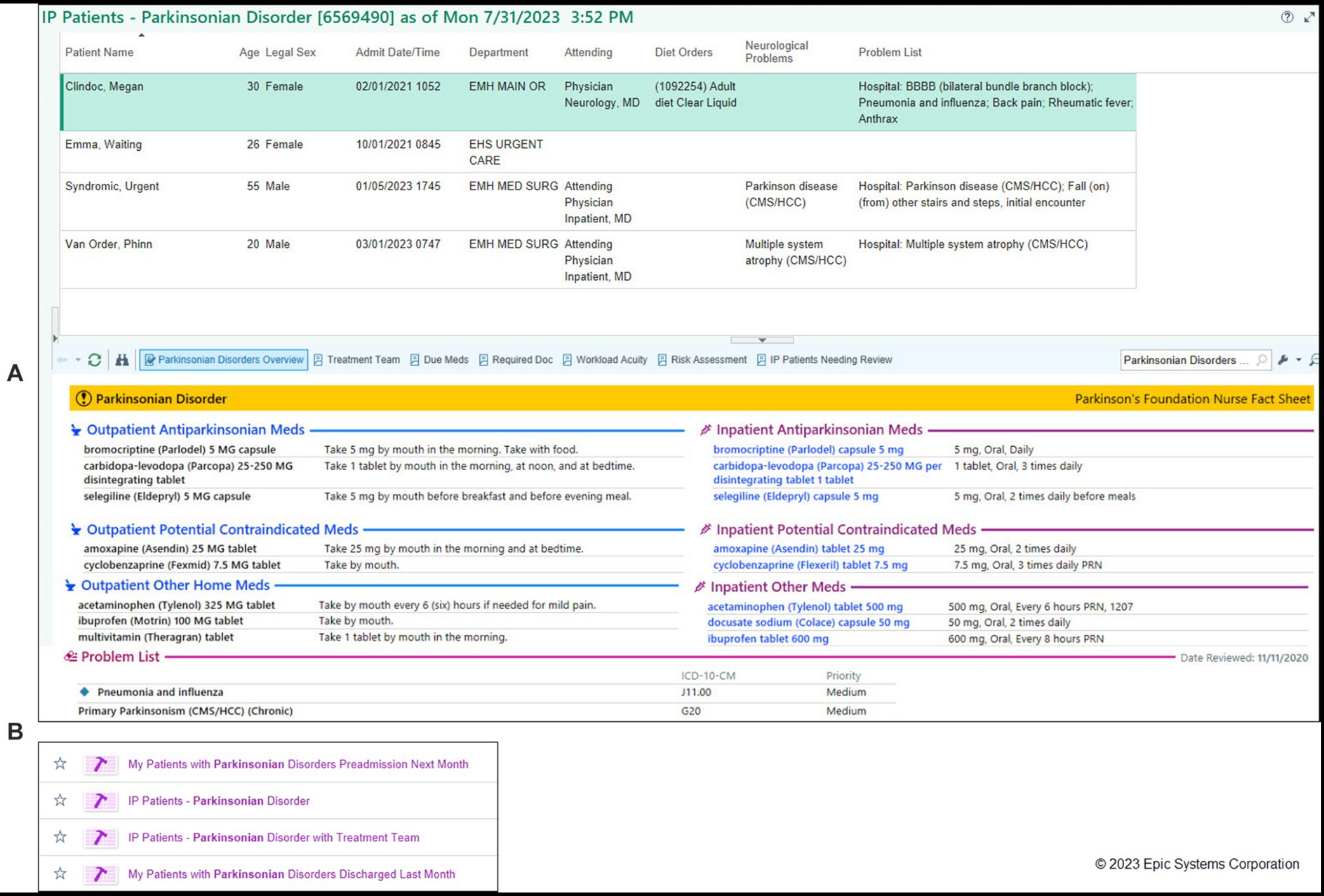Click outpatient bromocriptine (Parlodel) 5 MG capsule
The image size is (1324, 896).
pyautogui.click(x=180, y=450)
